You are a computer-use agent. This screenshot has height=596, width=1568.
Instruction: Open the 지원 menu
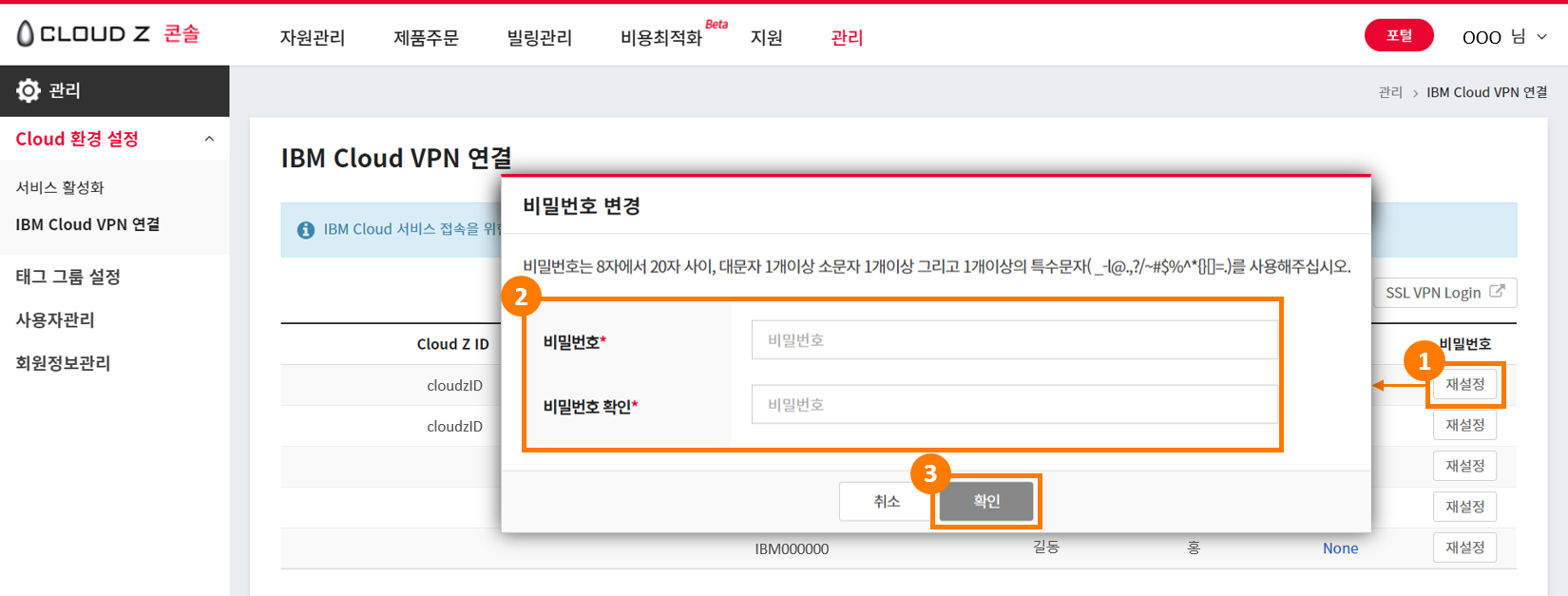pyautogui.click(x=766, y=38)
